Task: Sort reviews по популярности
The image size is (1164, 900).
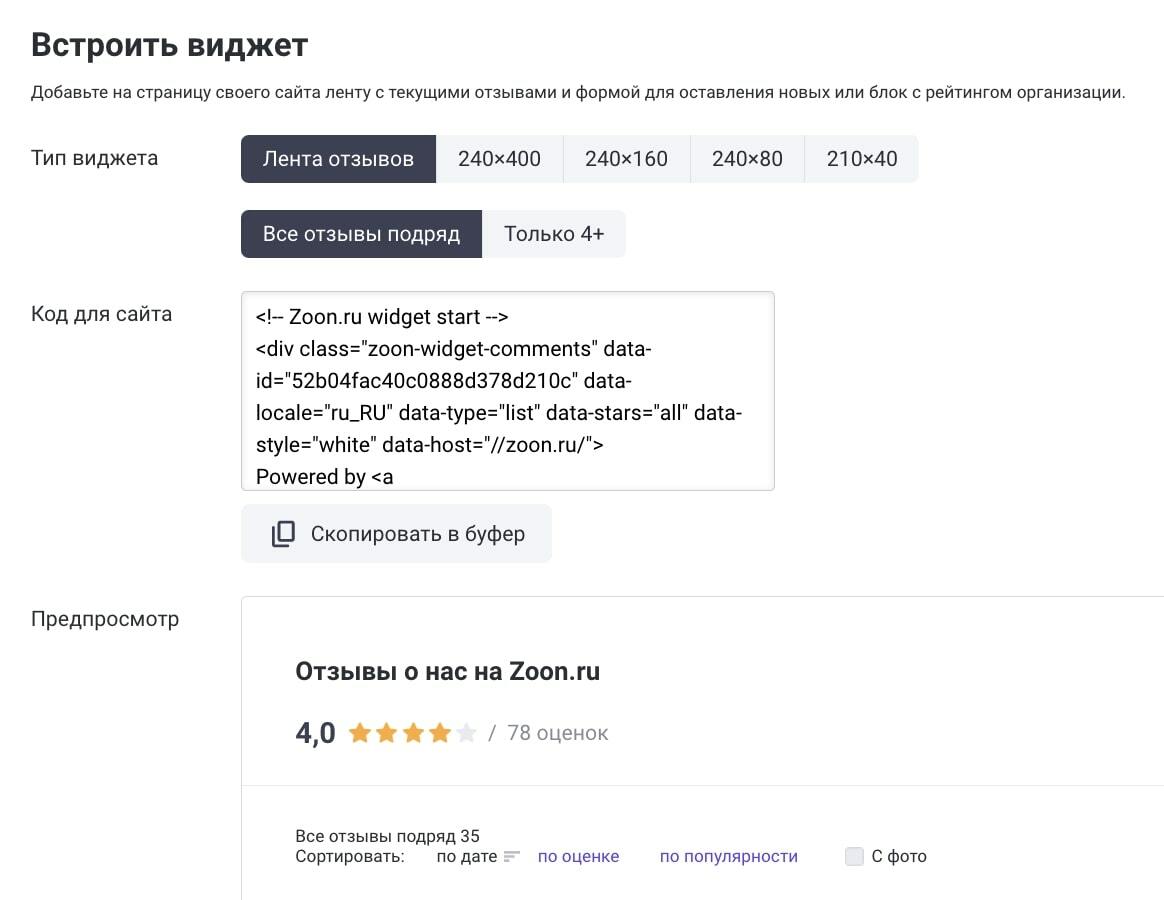Action: click(728, 857)
